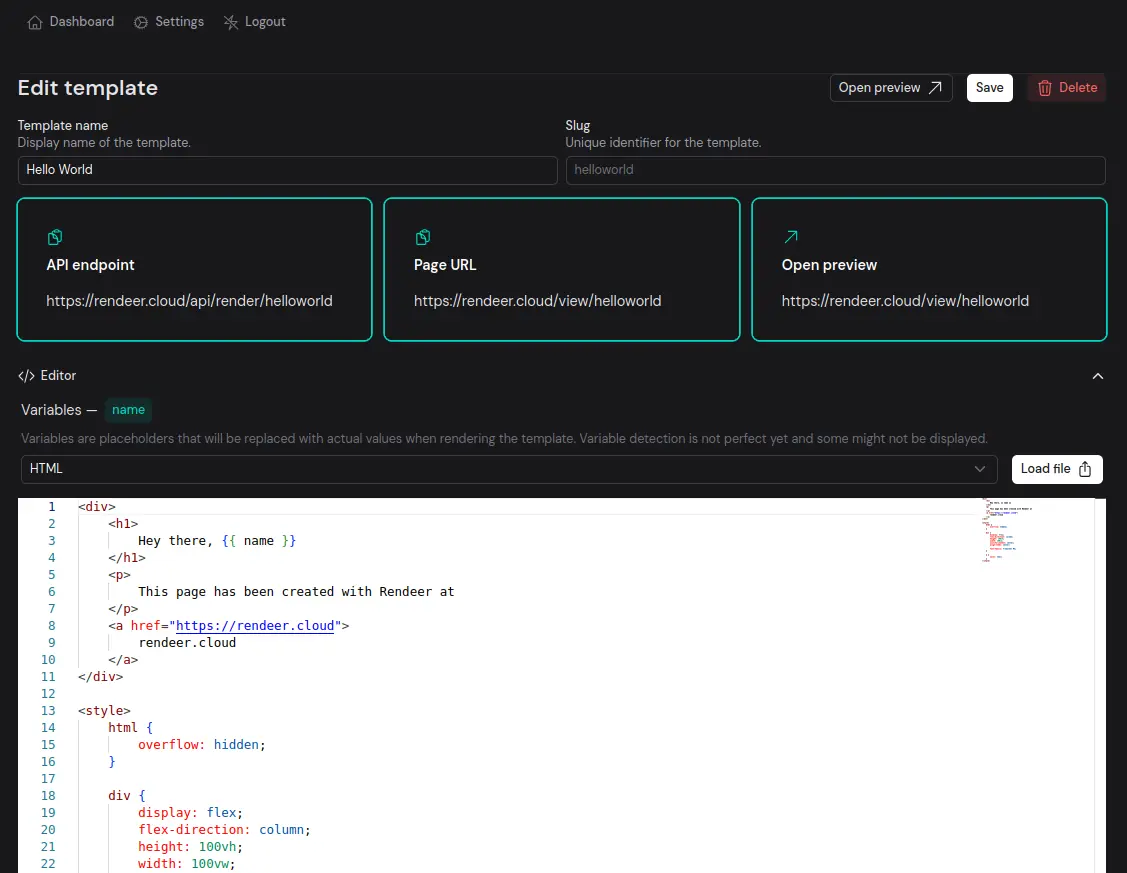Viewport: 1127px width, 873px height.
Task: Click the arrow icon in Open preview button
Action: tap(935, 88)
